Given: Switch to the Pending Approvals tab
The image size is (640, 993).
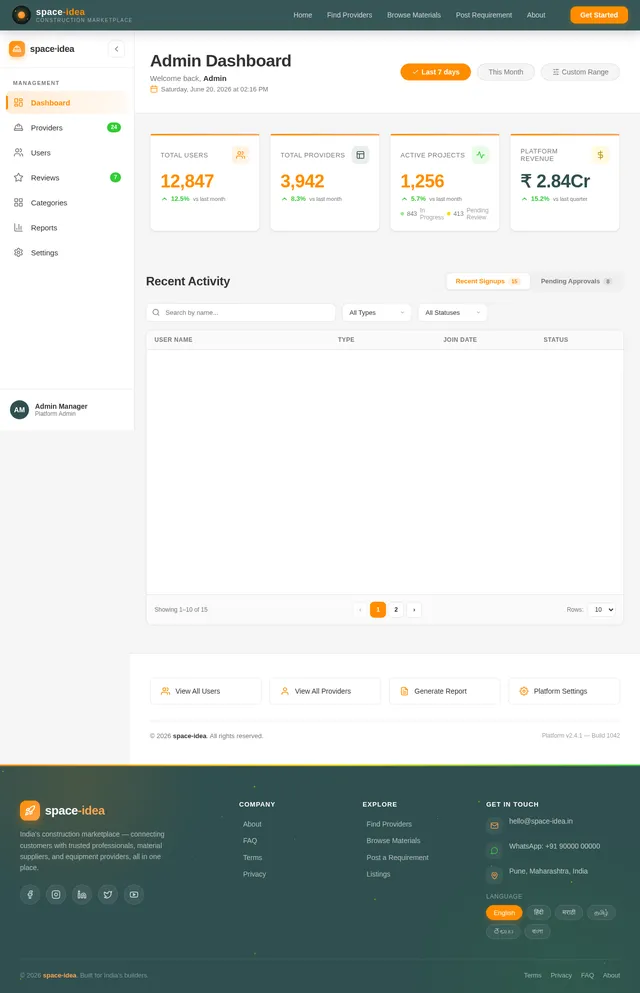Looking at the screenshot, I should pos(576,281).
